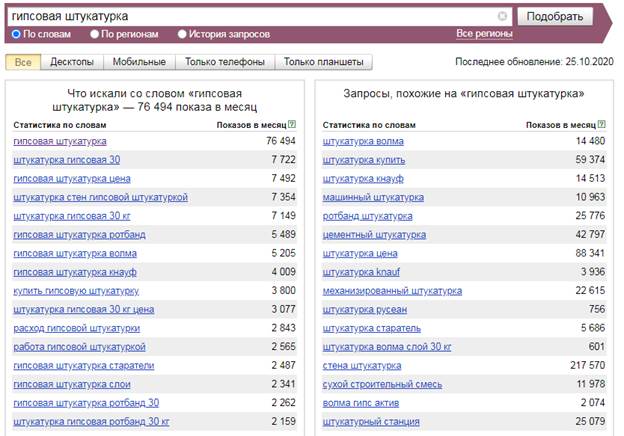This screenshot has height=436, width=624.
Task: Open 'штукатурка гипсовая ротбанд 30 кг' link
Action: pos(92,422)
